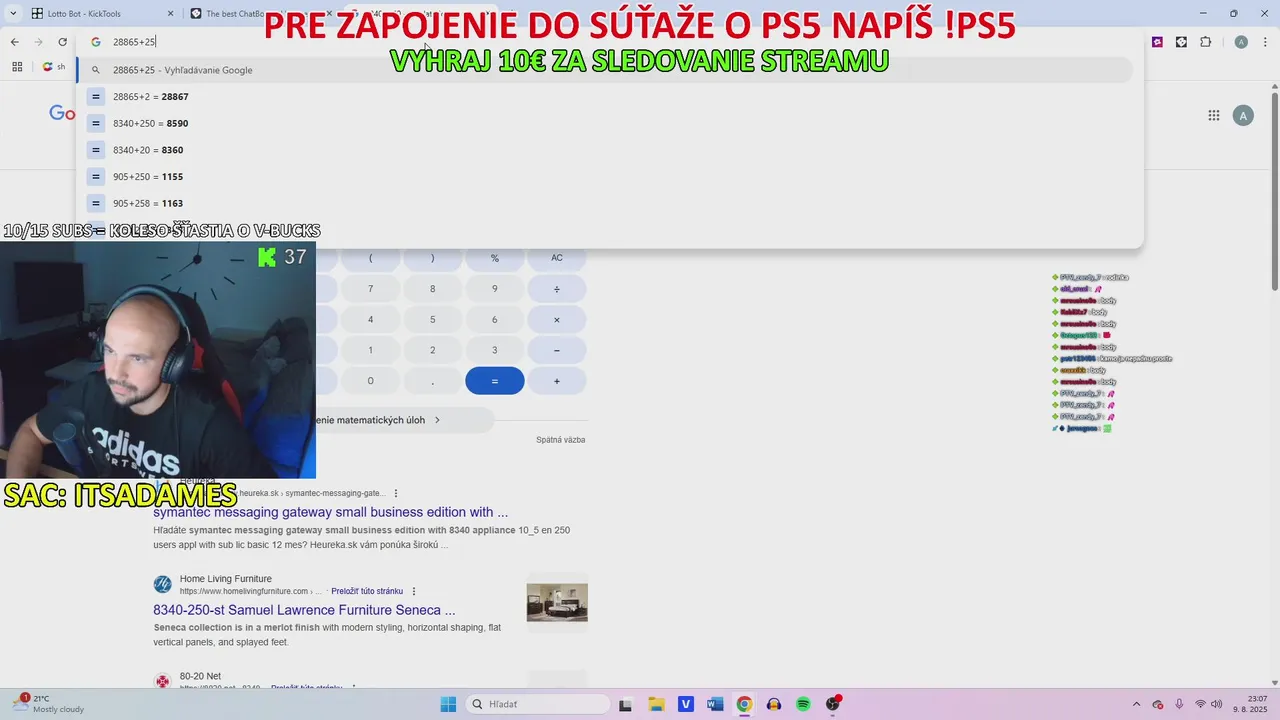Open the Windows Start menu

448,704
